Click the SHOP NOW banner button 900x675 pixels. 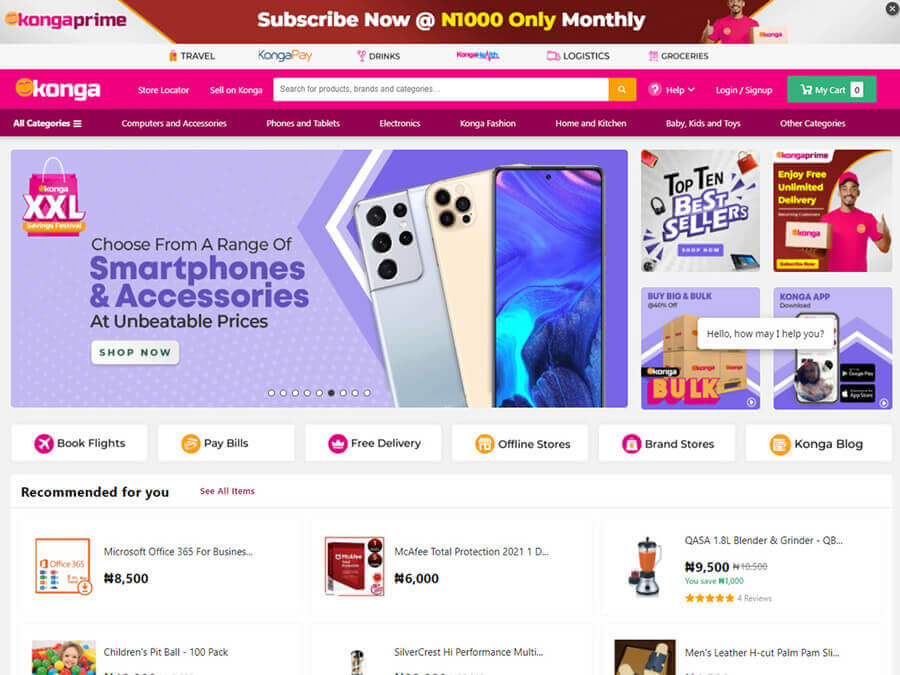(135, 352)
